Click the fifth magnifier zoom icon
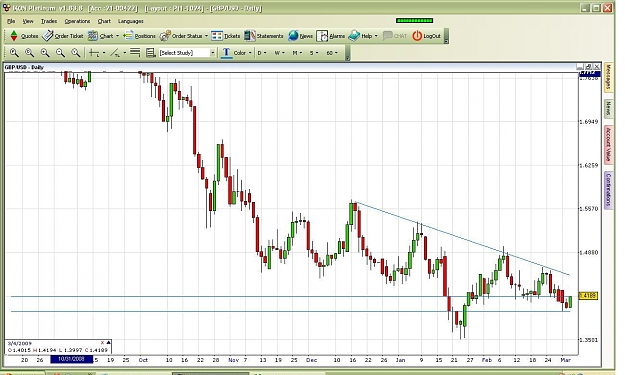Image resolution: width=625 pixels, height=375 pixels. [x=75, y=53]
